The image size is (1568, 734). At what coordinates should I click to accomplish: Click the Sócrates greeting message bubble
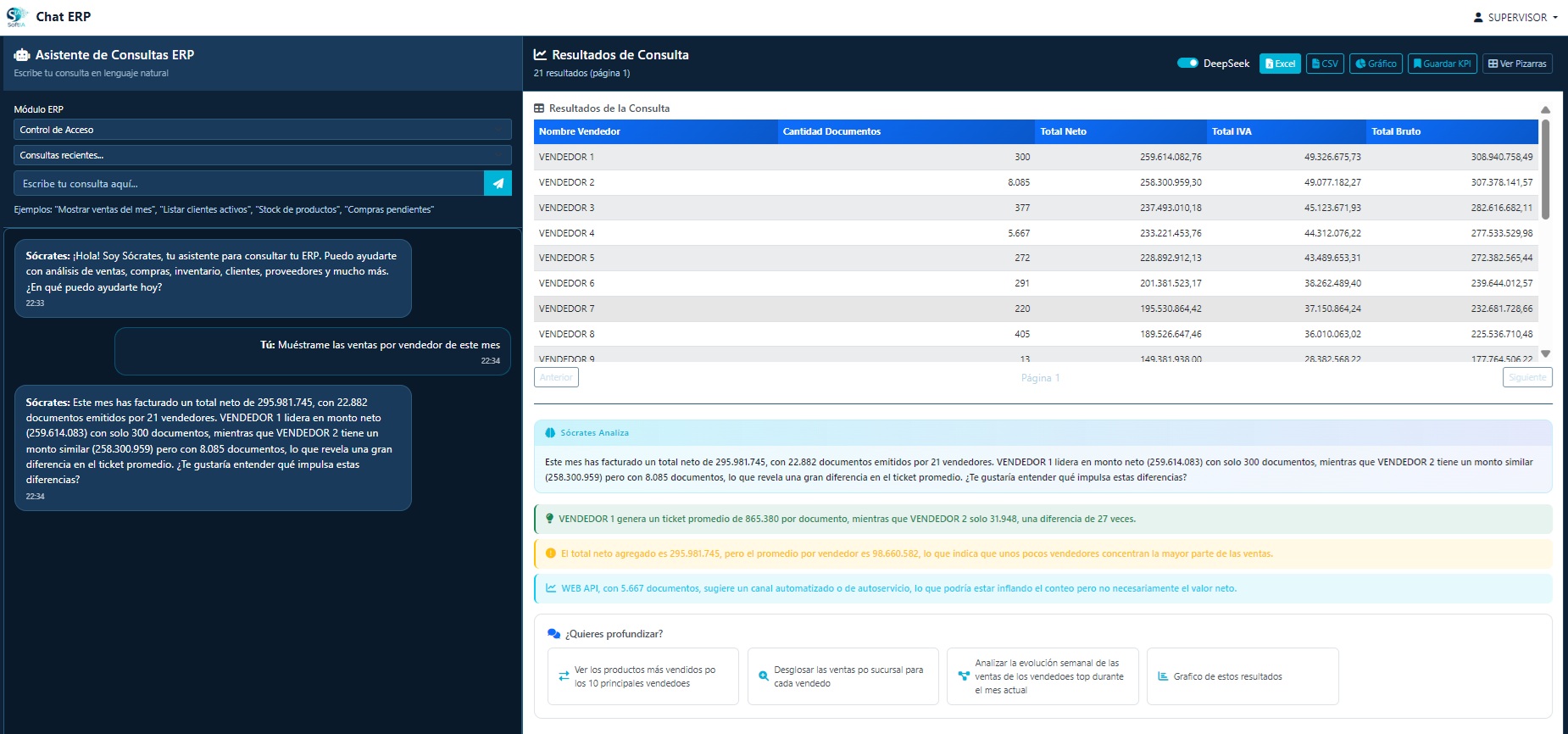point(213,278)
